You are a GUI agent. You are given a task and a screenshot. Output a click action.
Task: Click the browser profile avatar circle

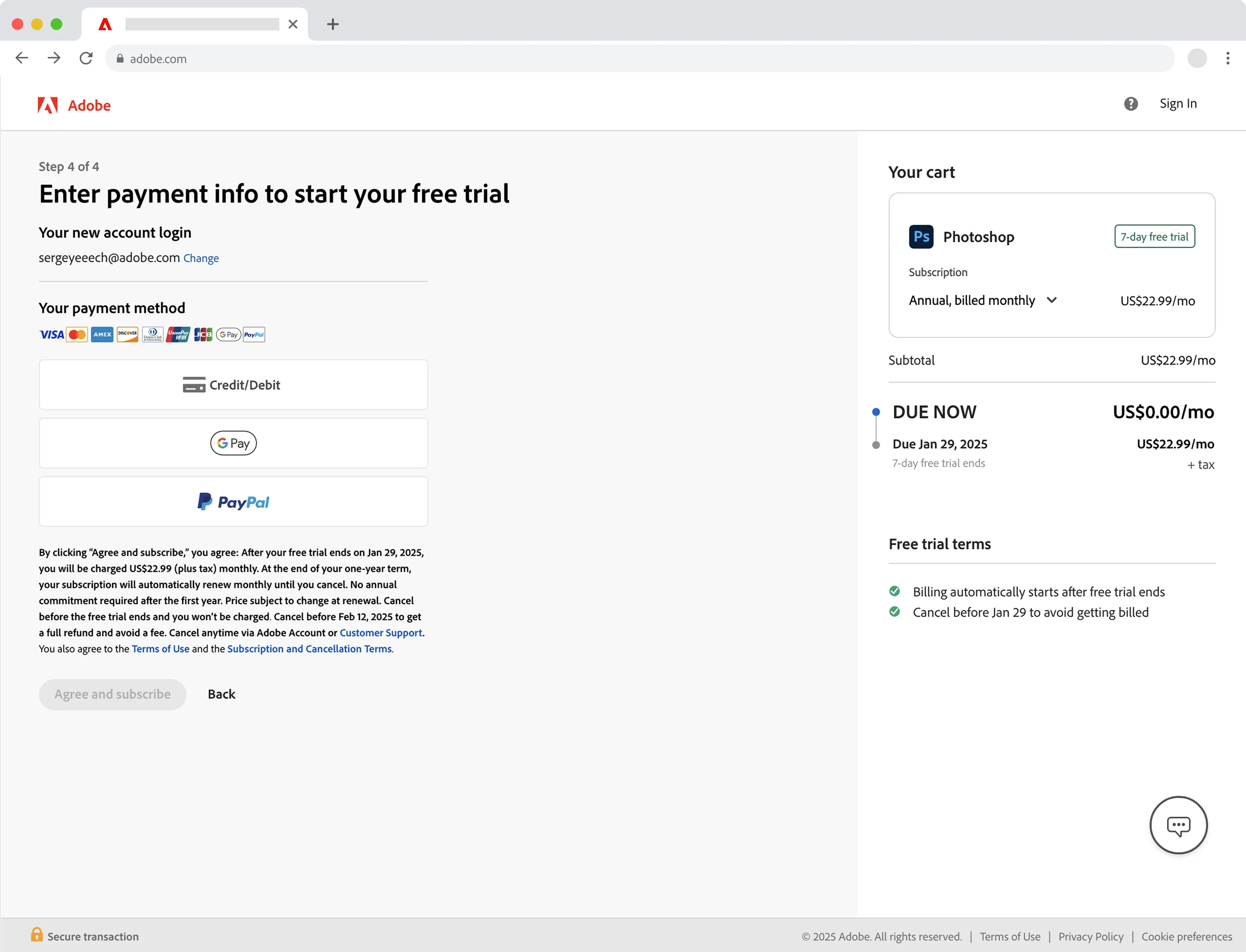1197,58
